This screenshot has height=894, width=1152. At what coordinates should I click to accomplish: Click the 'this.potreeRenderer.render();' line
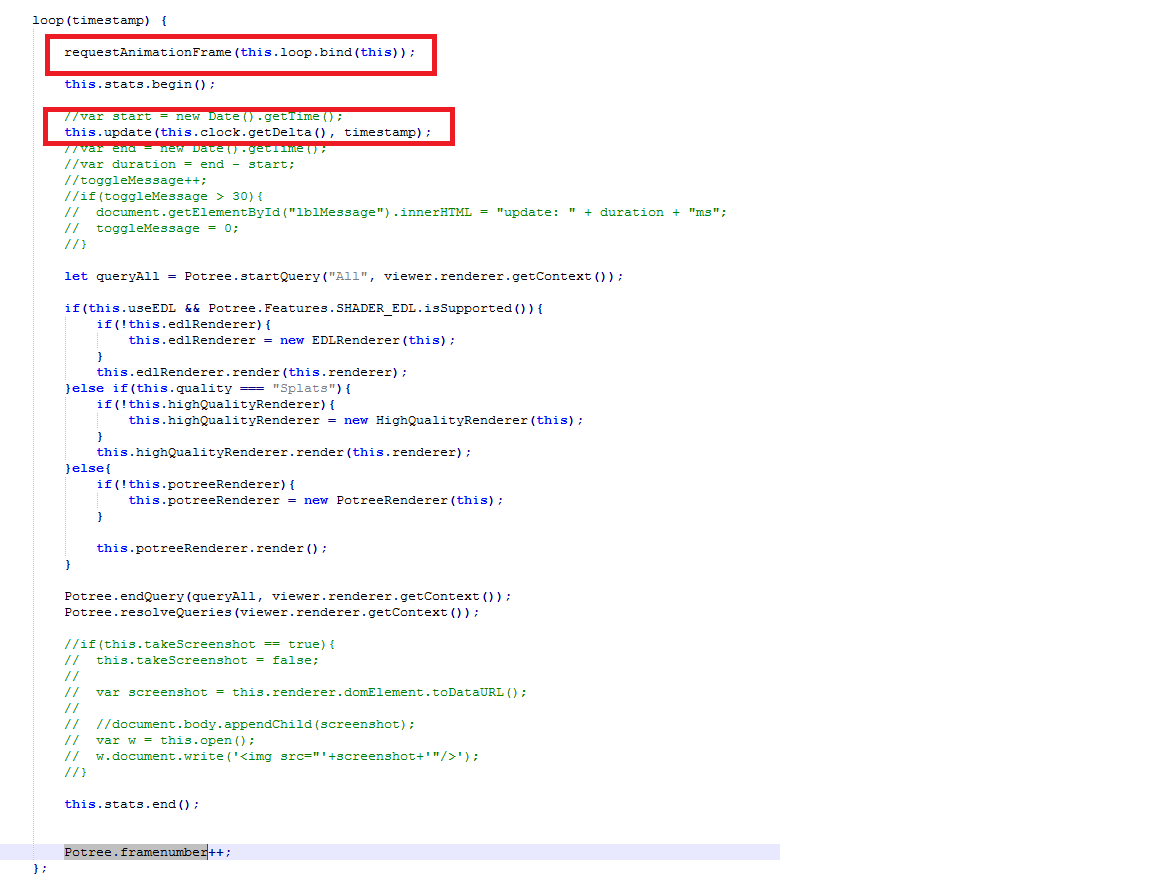[212, 549]
